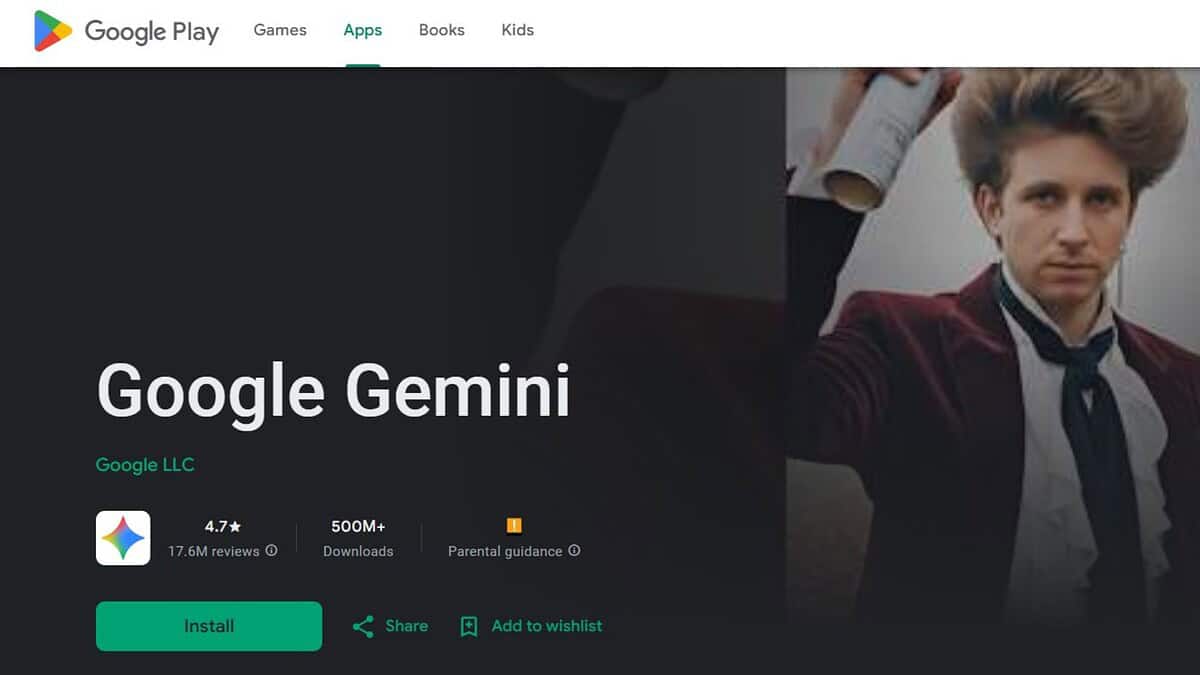Open info icon beside 17.6M reviews
1200x675 pixels.
click(272, 551)
